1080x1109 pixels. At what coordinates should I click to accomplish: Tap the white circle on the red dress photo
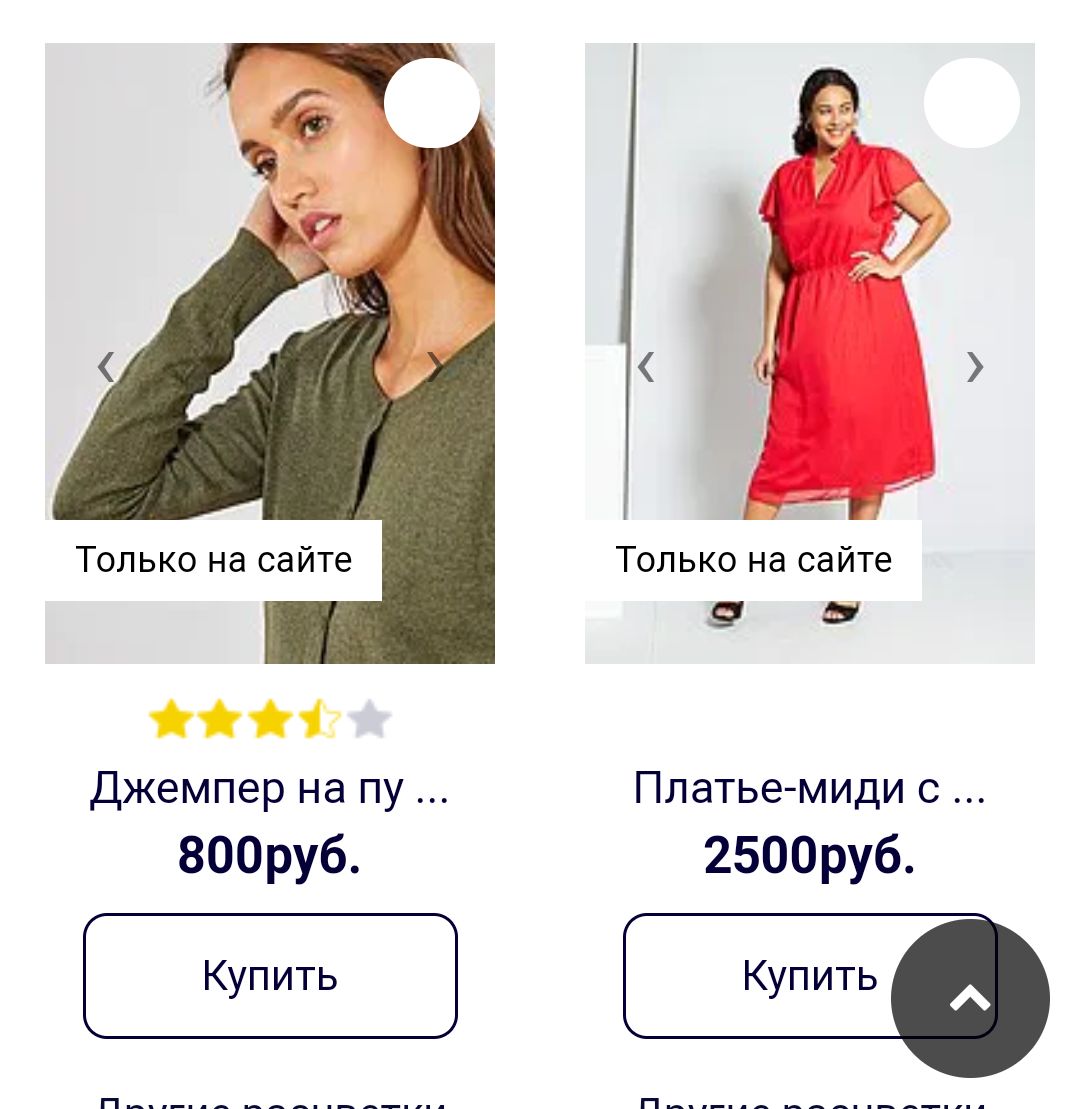coord(972,103)
